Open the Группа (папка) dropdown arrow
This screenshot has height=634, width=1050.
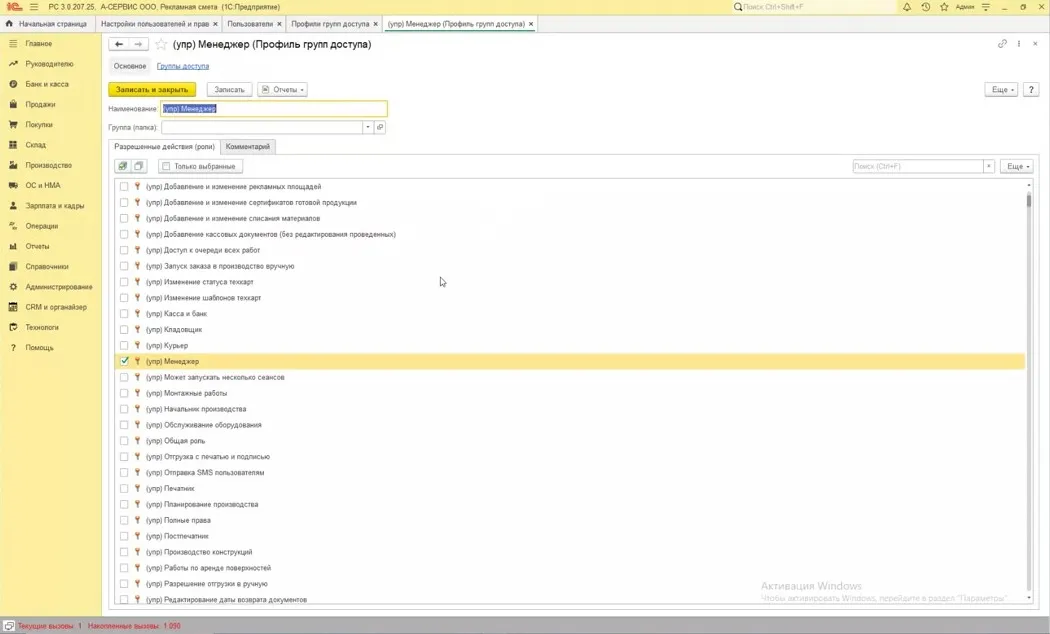367,127
